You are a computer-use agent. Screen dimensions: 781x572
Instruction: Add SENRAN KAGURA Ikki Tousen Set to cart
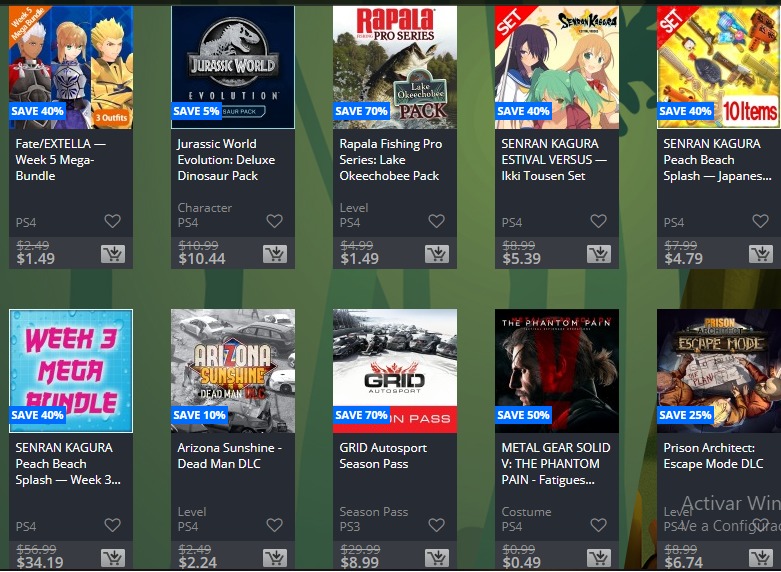pos(599,254)
